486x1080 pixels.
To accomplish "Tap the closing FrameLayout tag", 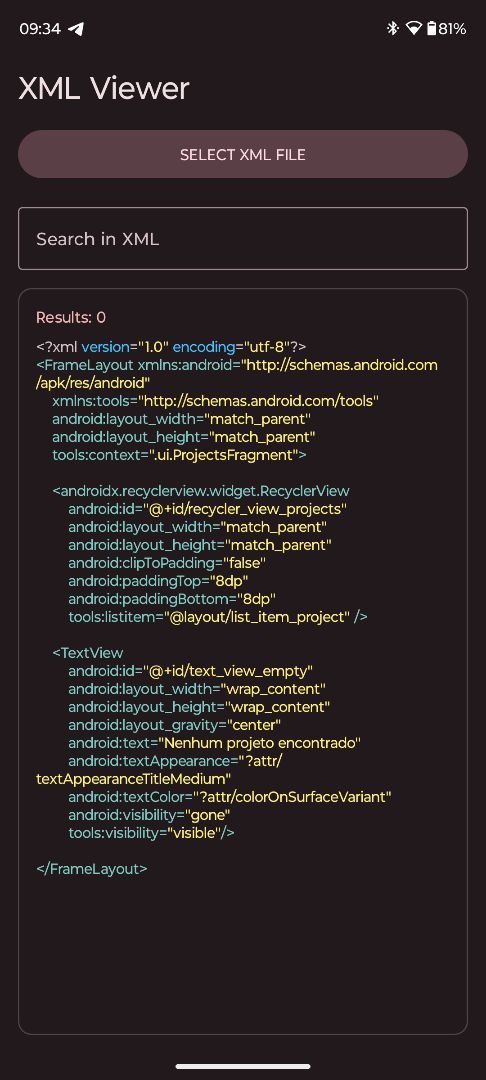I will [92, 869].
